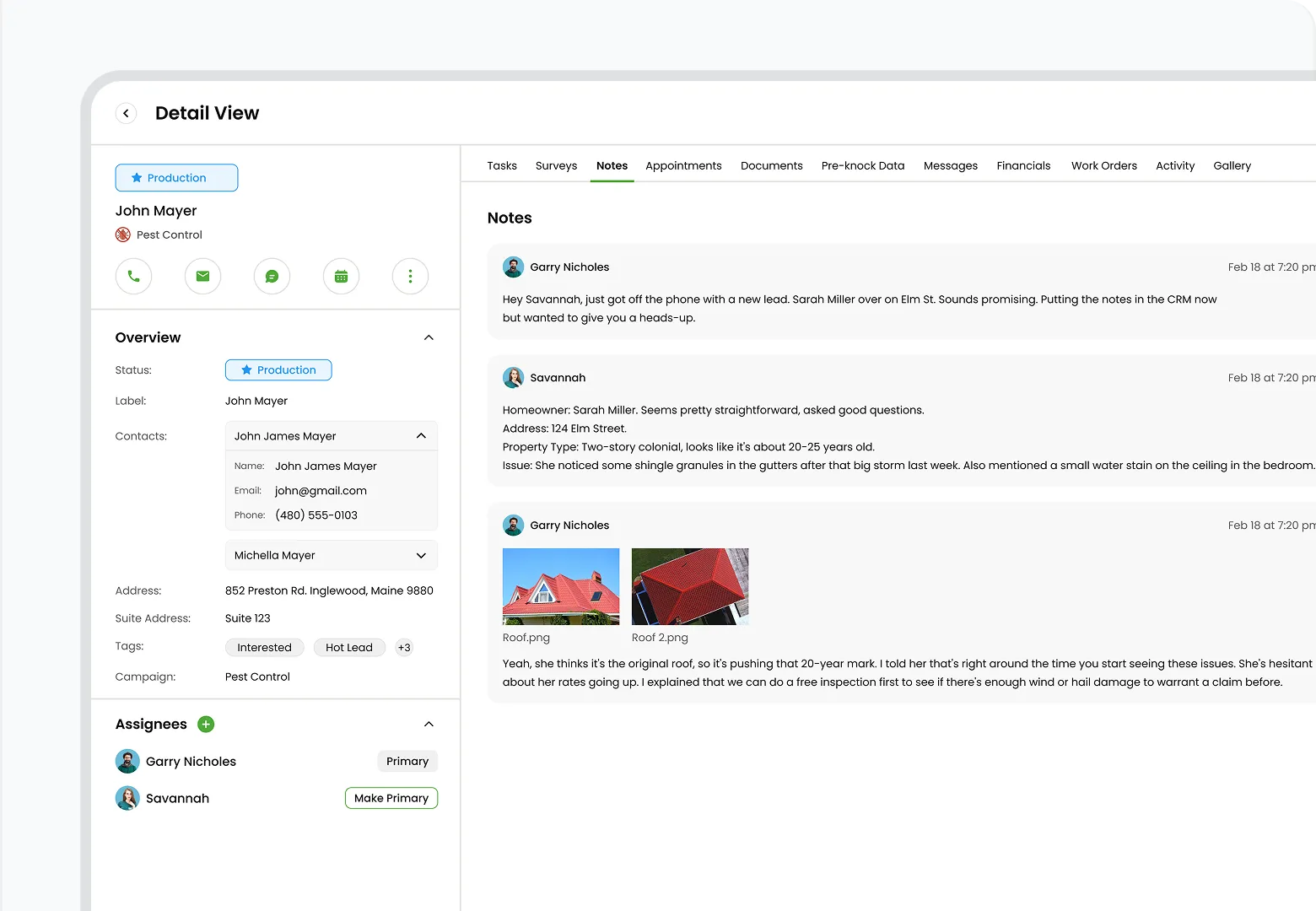Click Savannah's name in the Assignees list
The width and height of the screenshot is (1316, 911).
tap(177, 798)
